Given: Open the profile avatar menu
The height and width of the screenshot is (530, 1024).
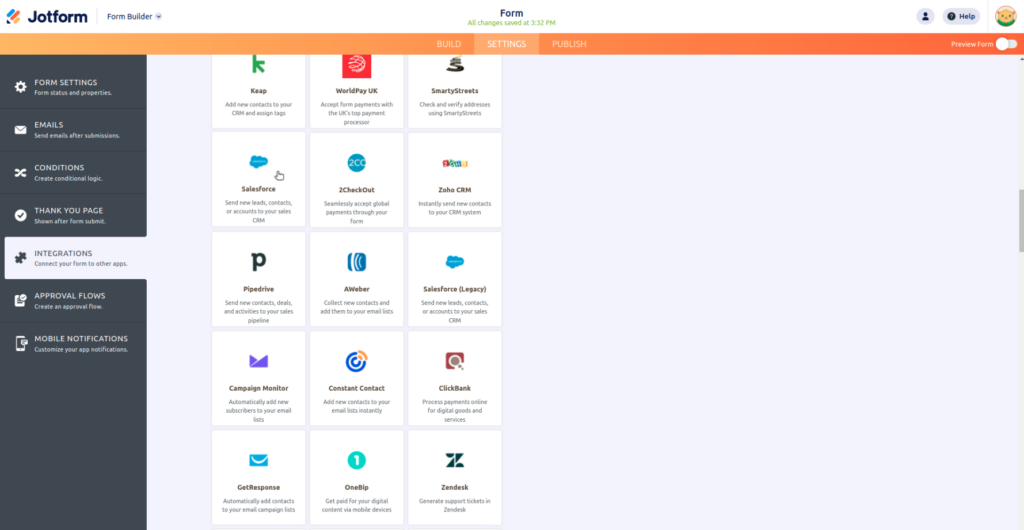Looking at the screenshot, I should 1005,16.
